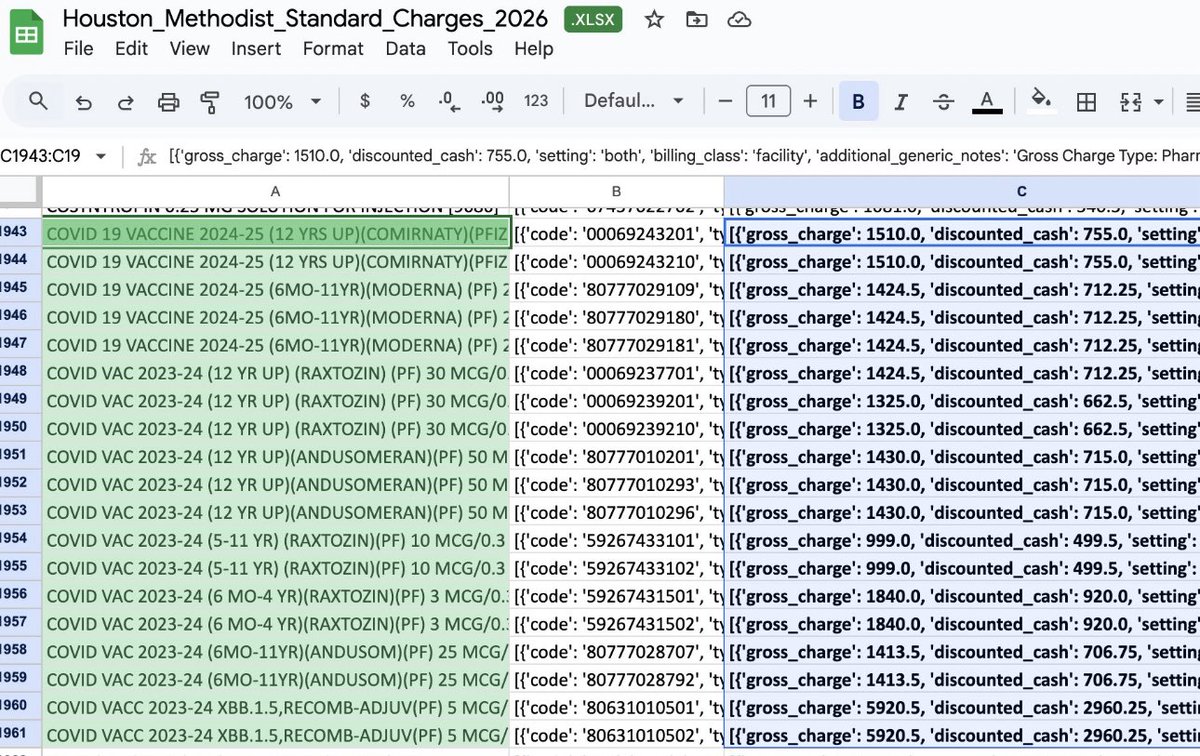Viewport: 1200px width, 756px height.
Task: Click the redo arrow icon
Action: pos(126,101)
